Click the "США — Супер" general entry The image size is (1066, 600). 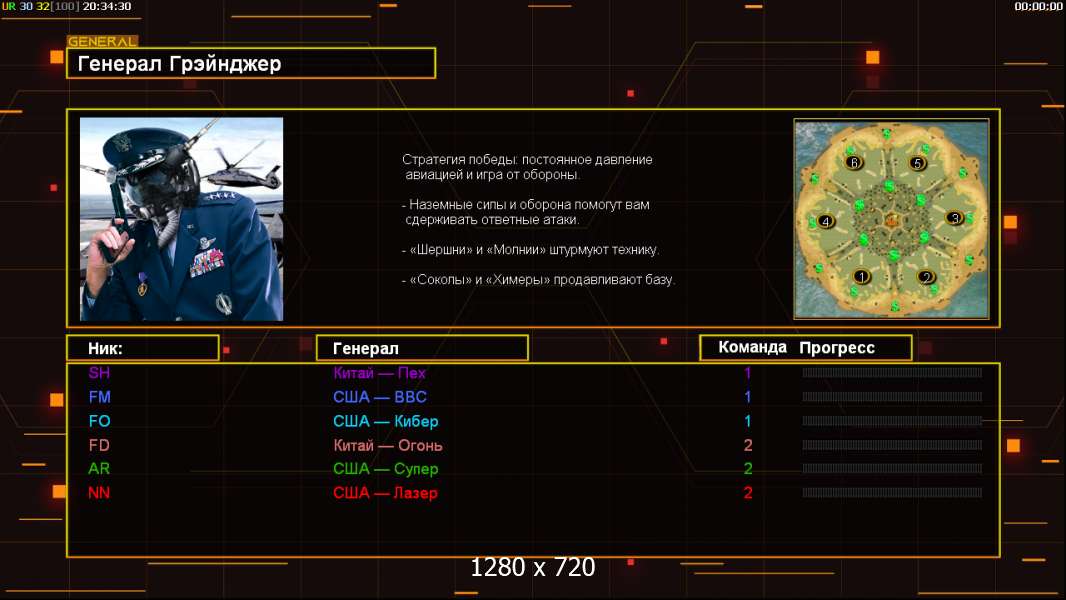(385, 469)
